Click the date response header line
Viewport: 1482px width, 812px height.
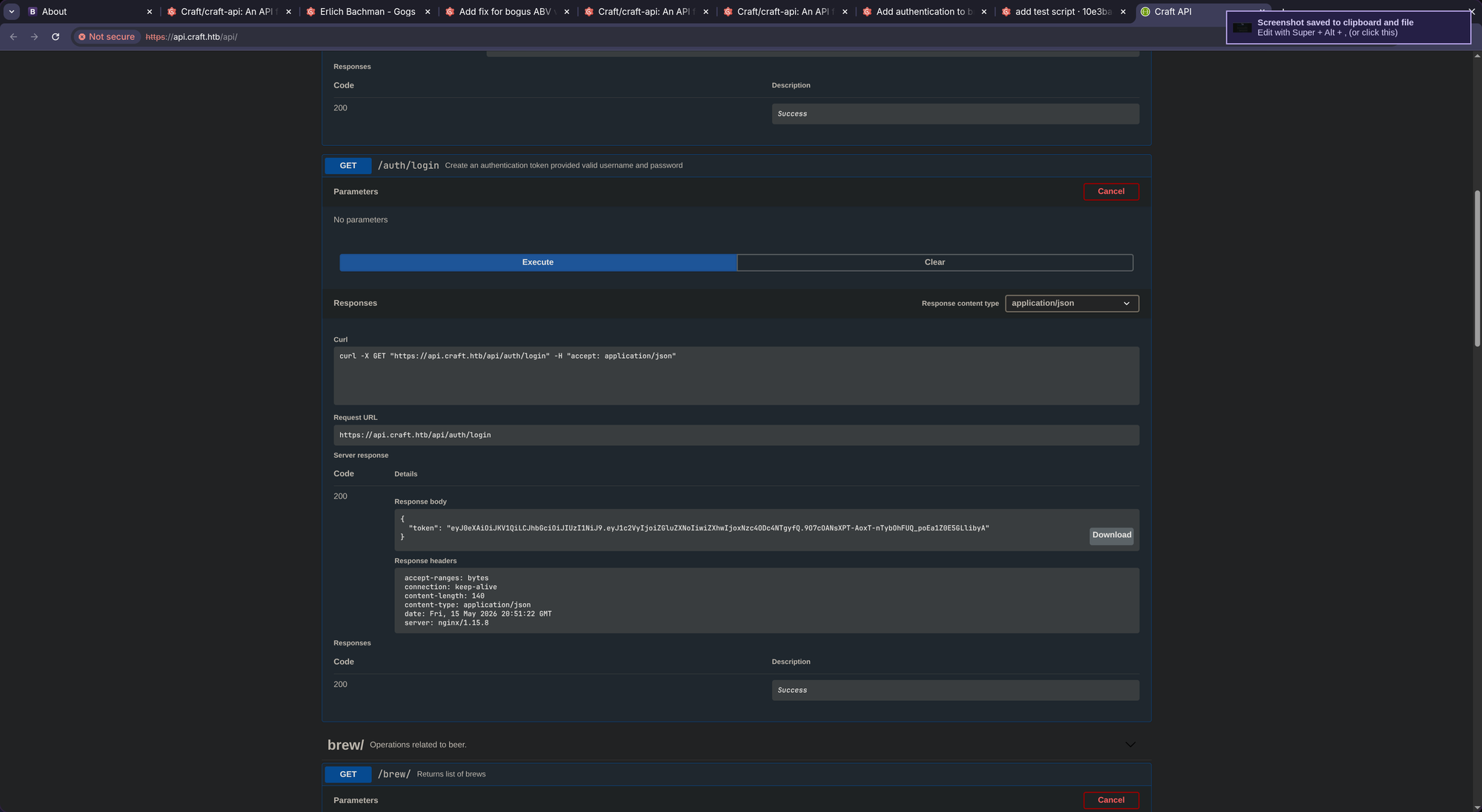pyautogui.click(x=478, y=614)
